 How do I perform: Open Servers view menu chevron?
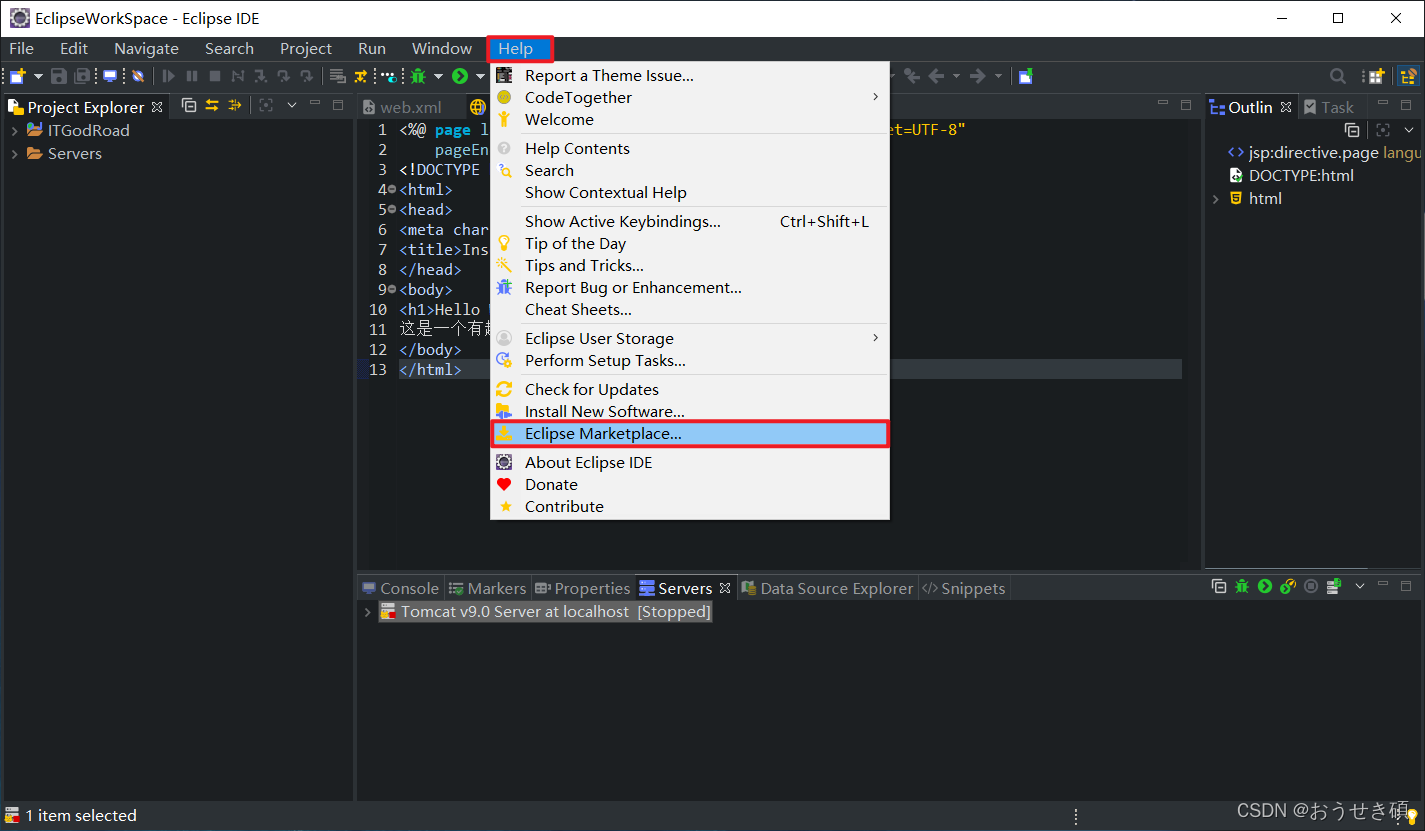(1360, 587)
